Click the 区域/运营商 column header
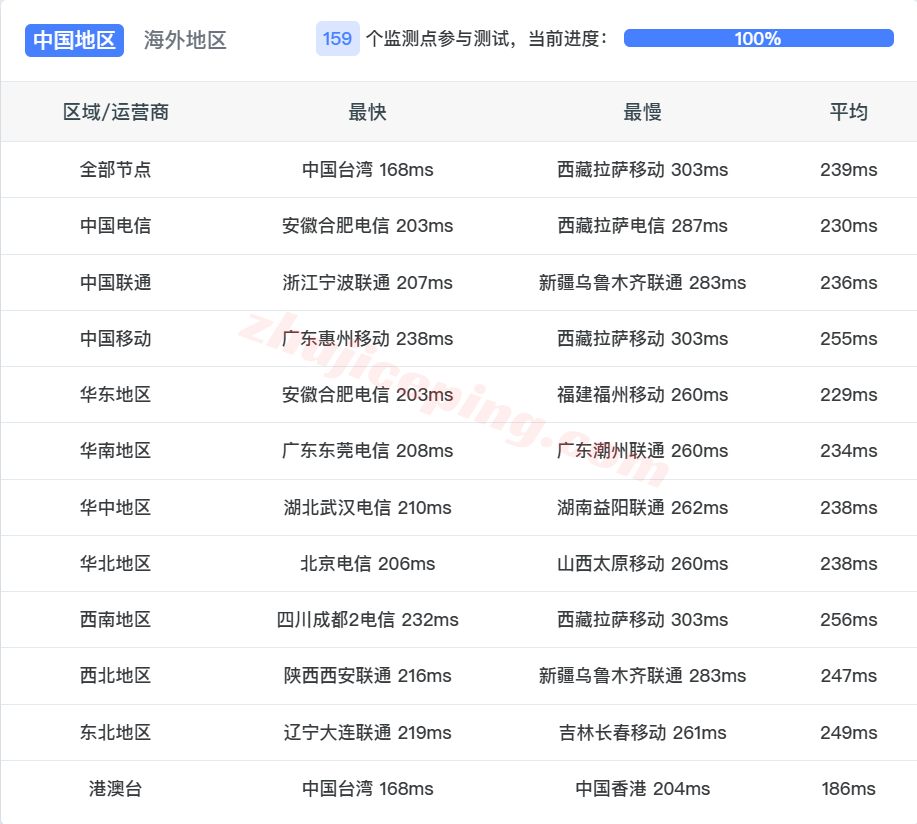Viewport: 917px width, 824px height. [116, 112]
